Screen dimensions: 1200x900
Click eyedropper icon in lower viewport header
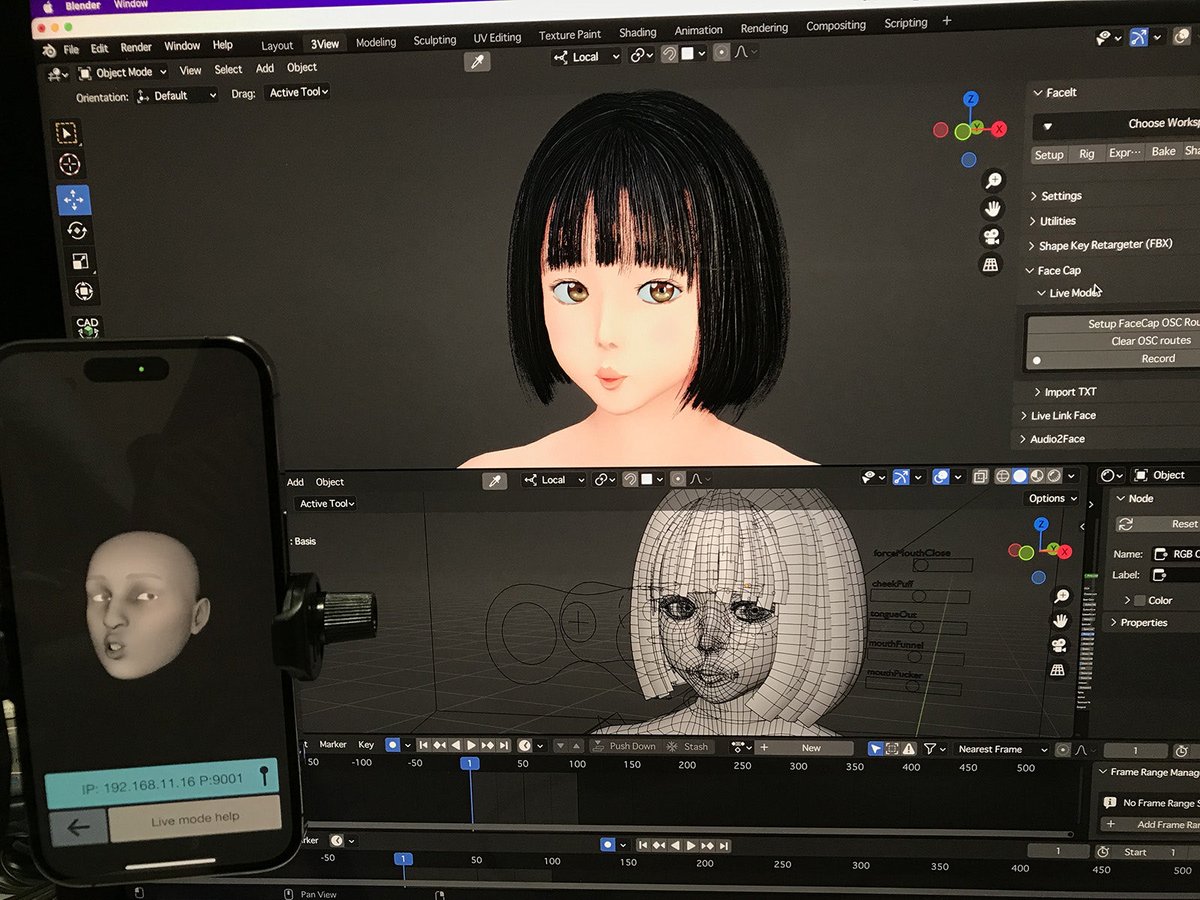[x=494, y=481]
